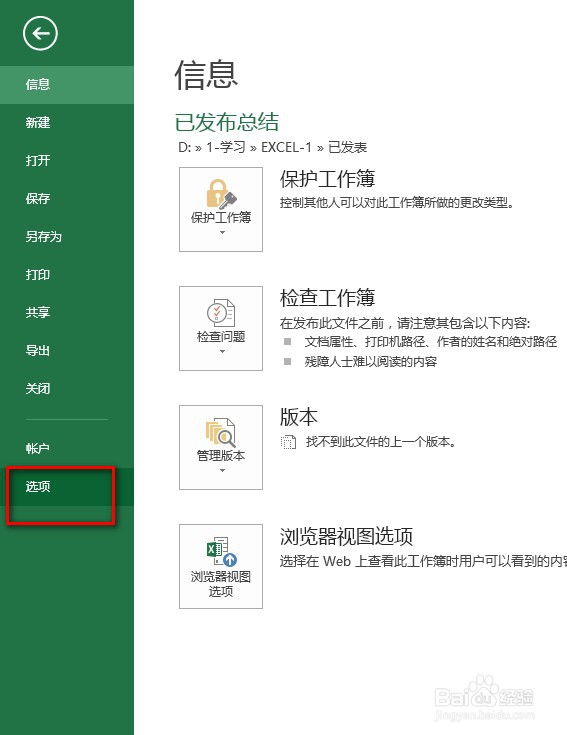This screenshot has width=567, height=735.
Task: Open the 帐户 sidebar entry
Action: pyautogui.click(x=67, y=449)
